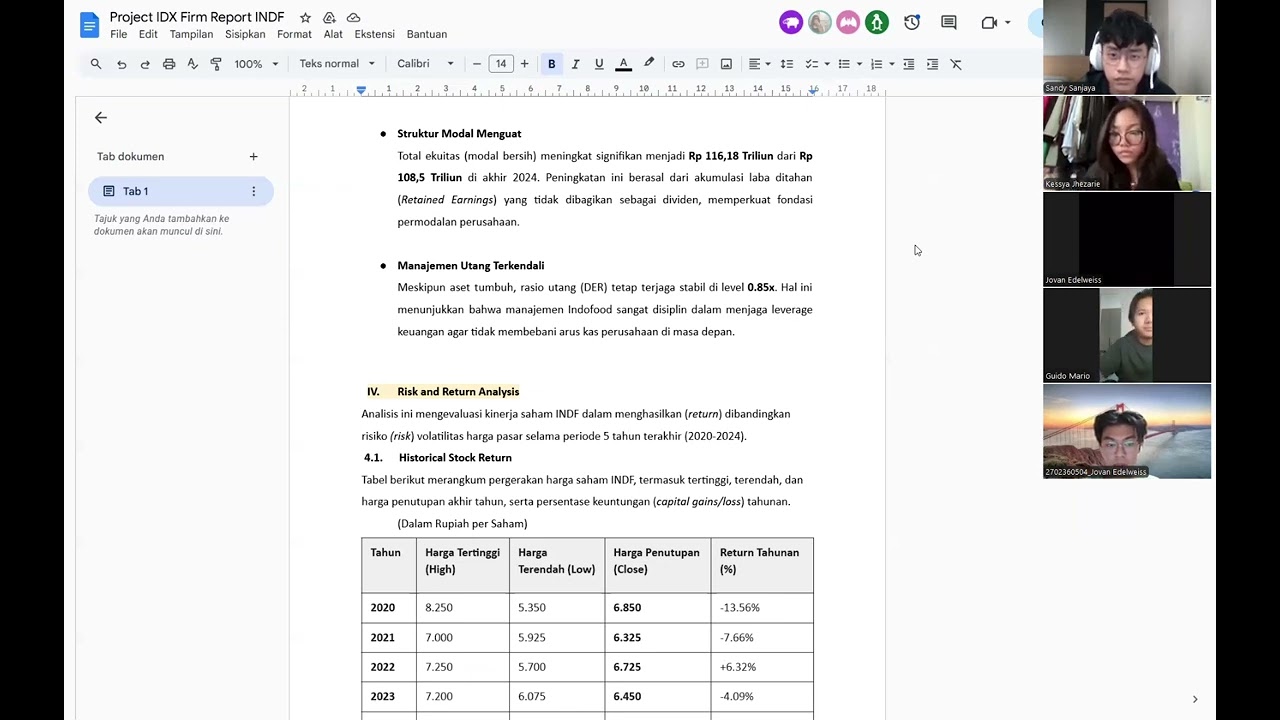Open the text color picker

(x=623, y=64)
